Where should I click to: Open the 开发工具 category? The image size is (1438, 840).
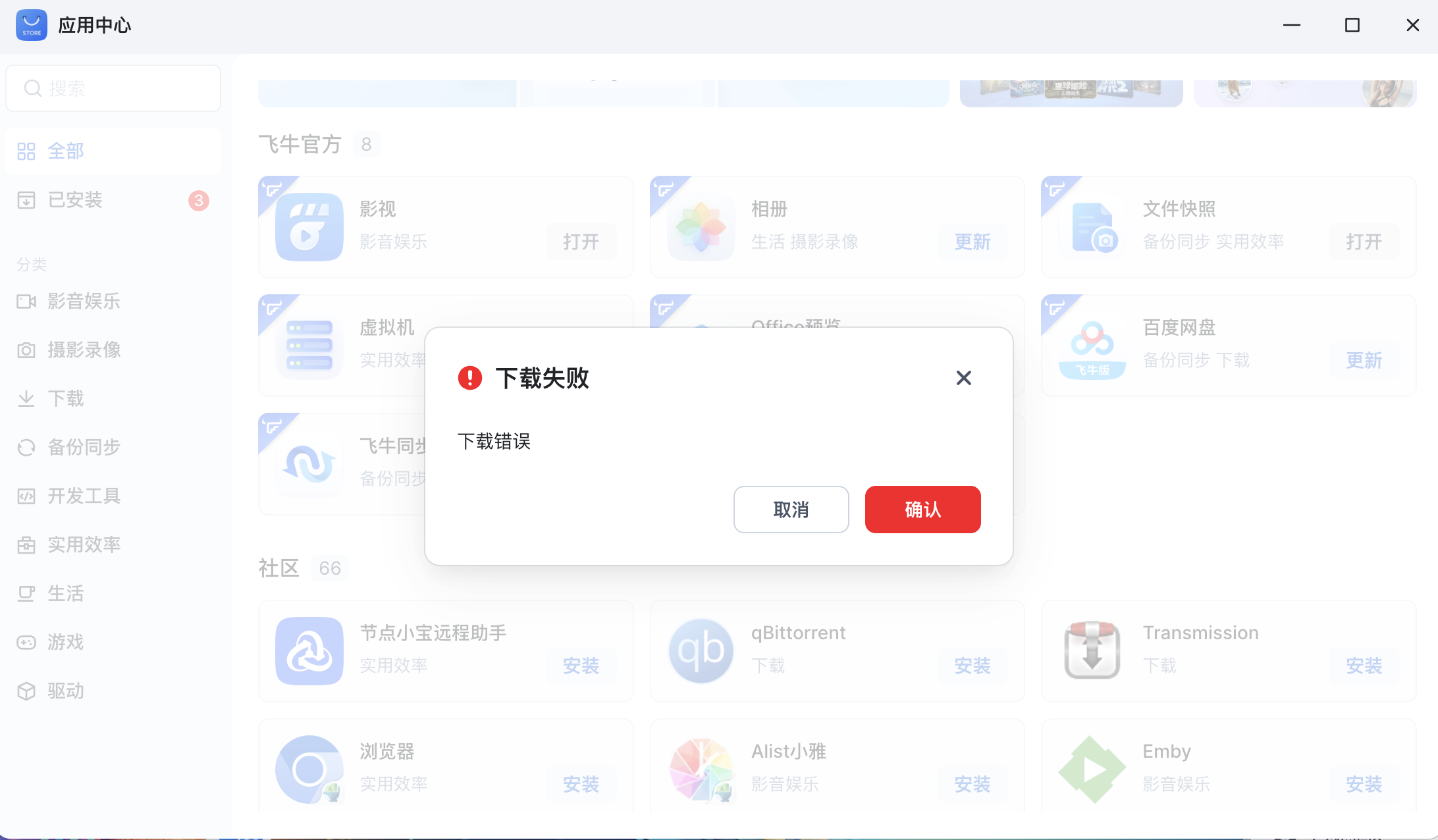[84, 496]
